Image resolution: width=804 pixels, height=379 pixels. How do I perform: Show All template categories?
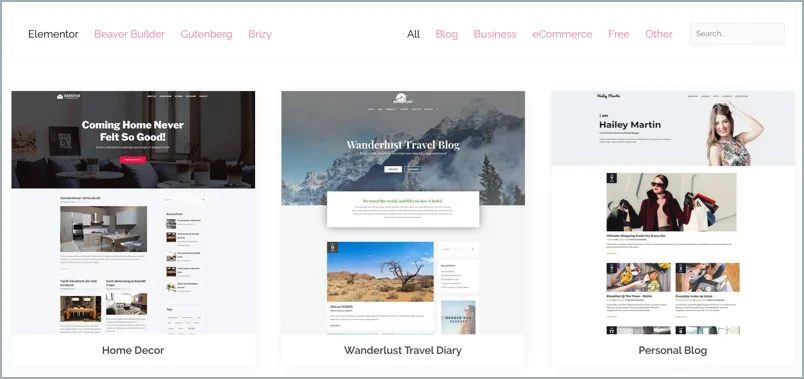(413, 34)
